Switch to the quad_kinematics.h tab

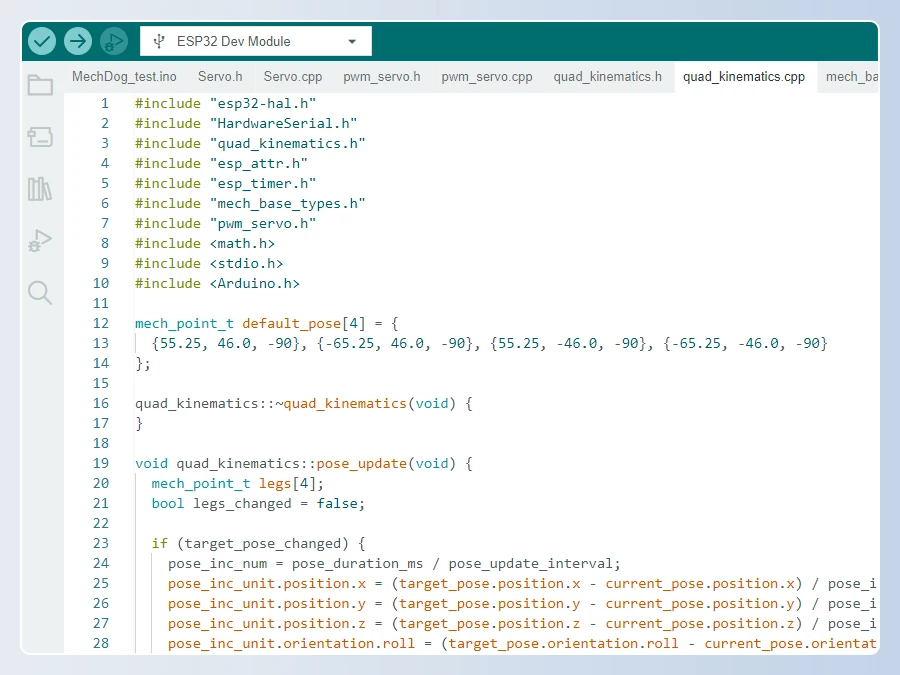pyautogui.click(x=607, y=76)
